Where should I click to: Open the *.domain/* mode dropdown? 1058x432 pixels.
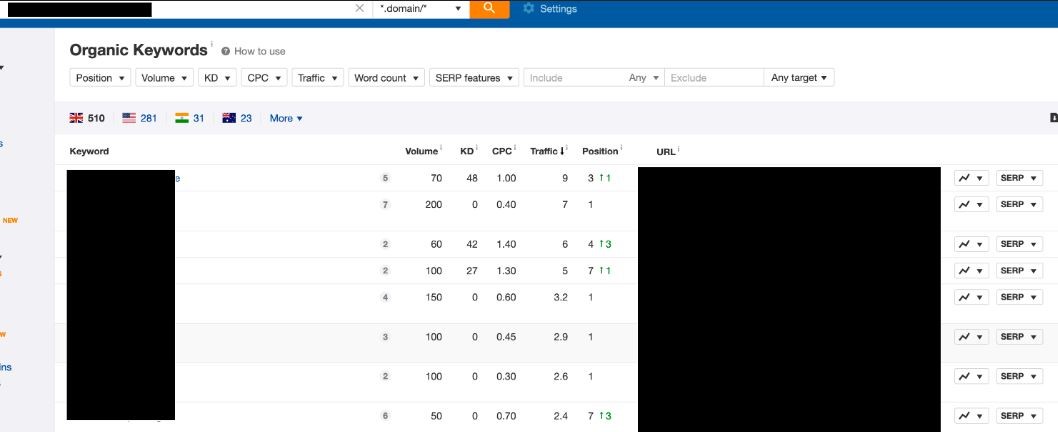click(421, 8)
